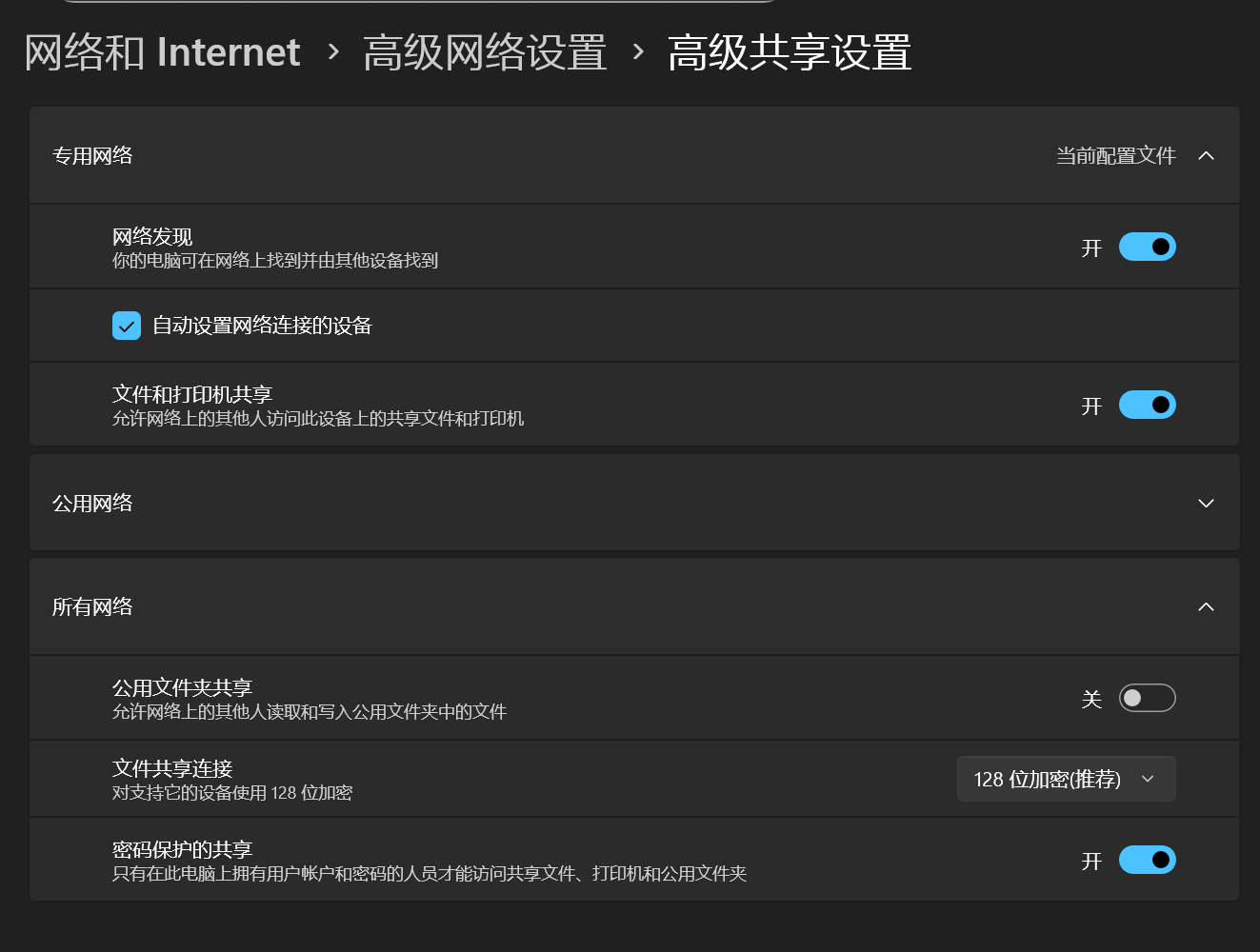This screenshot has height=952, width=1260.
Task: Click the 文件共享连接 title text
Action: point(172,768)
